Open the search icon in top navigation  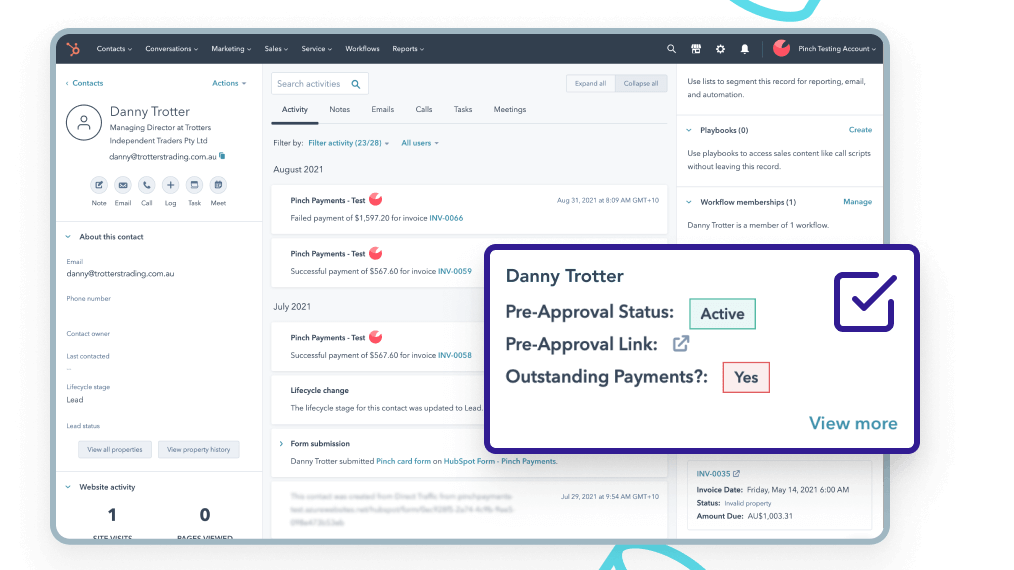tap(671, 49)
